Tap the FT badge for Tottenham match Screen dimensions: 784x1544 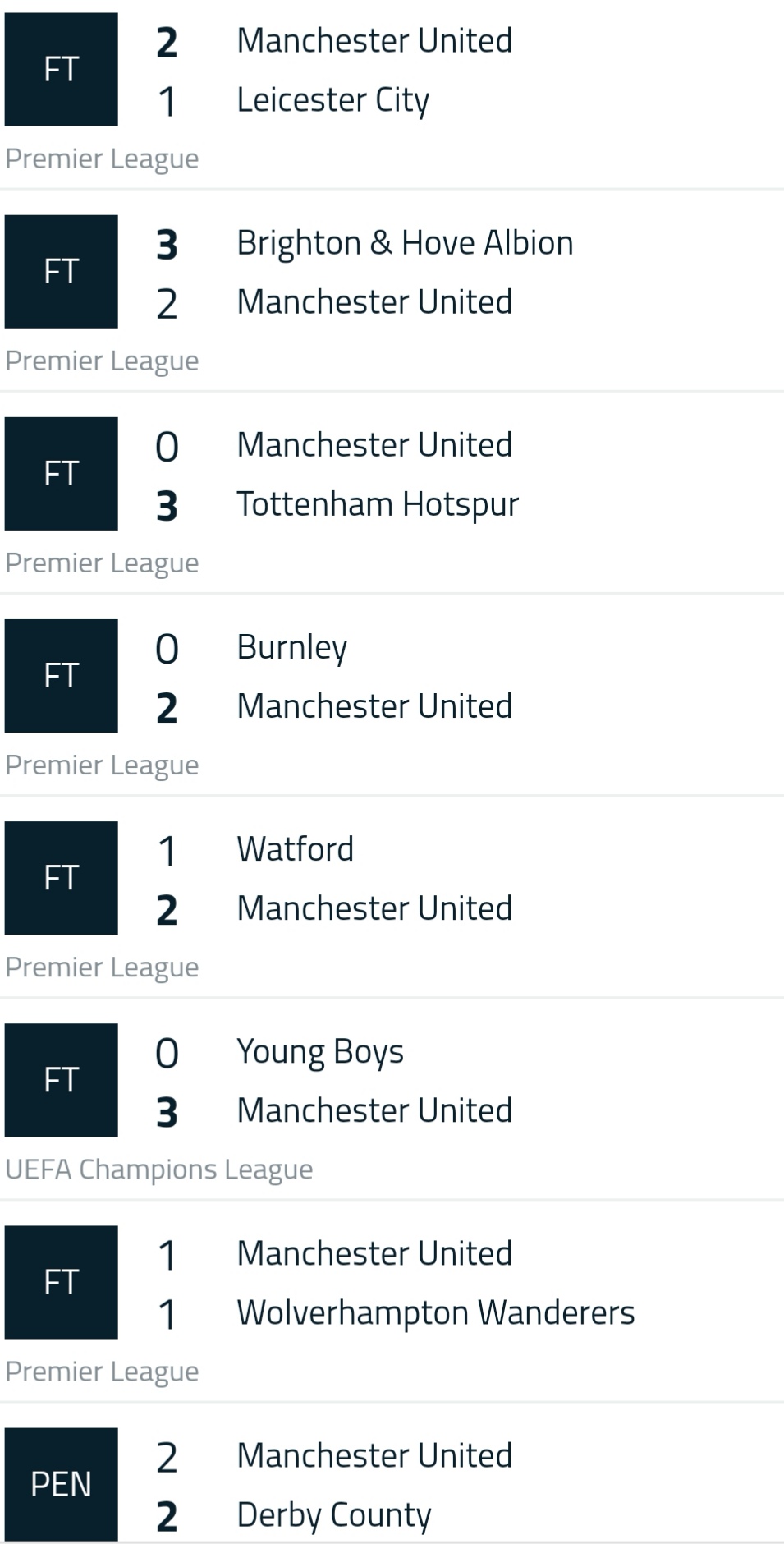click(x=62, y=473)
